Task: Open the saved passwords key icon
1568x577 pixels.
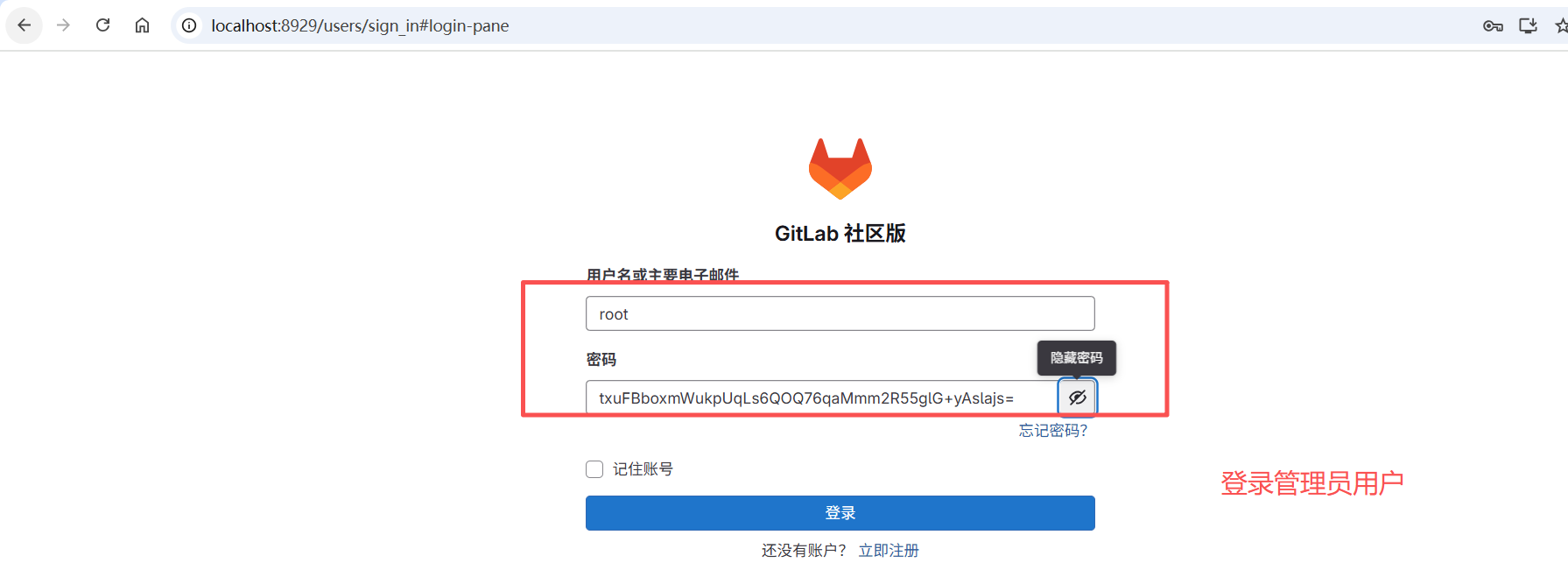Action: (x=1493, y=26)
